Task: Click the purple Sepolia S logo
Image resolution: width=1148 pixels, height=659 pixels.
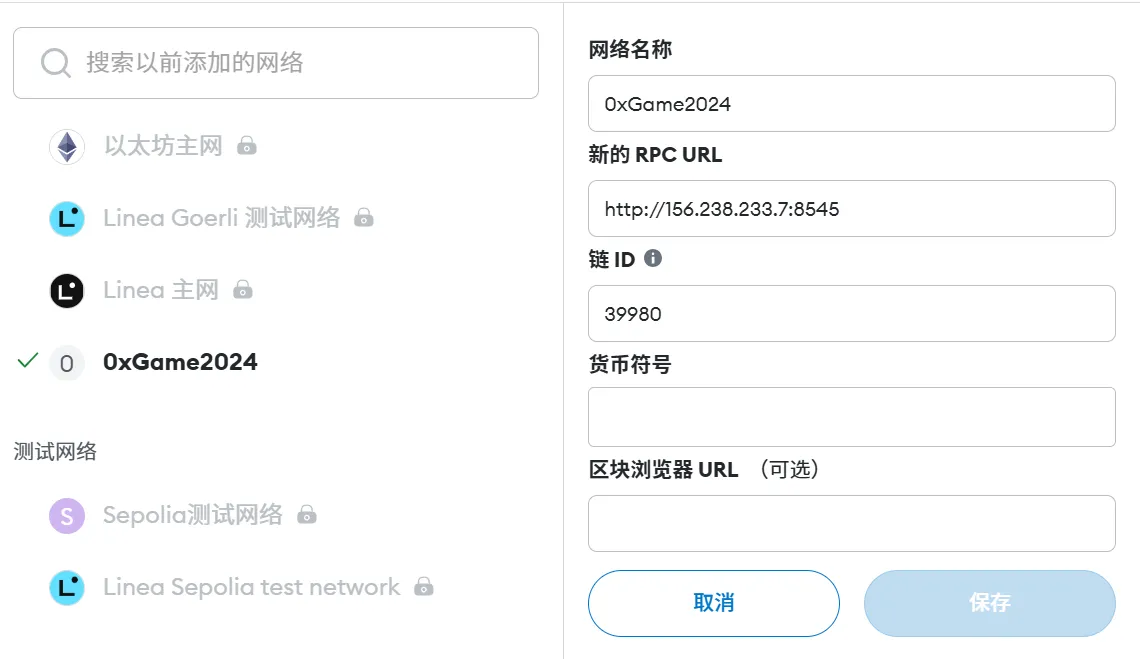Action: pyautogui.click(x=67, y=515)
